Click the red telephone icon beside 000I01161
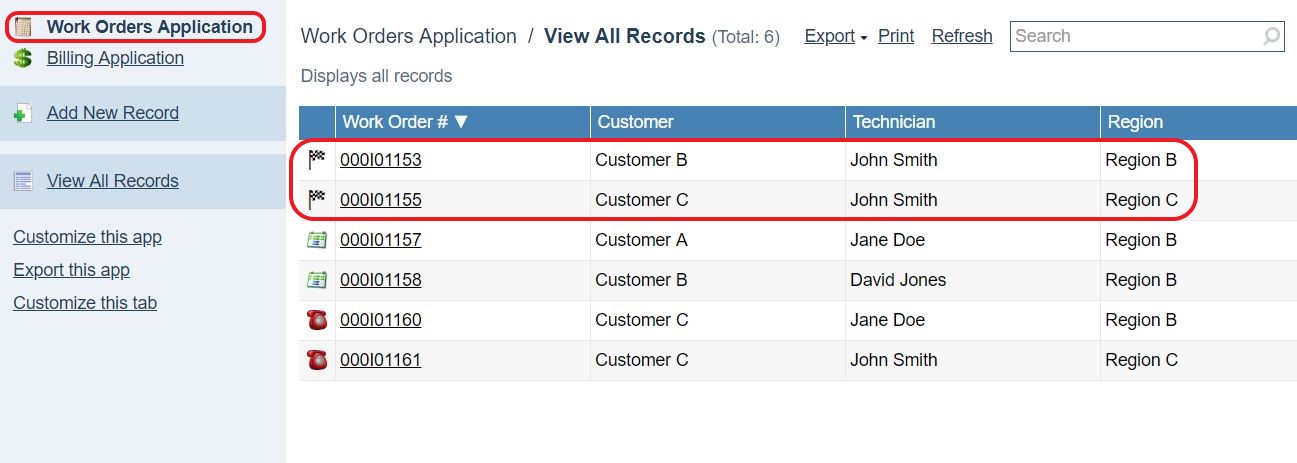The height and width of the screenshot is (463, 1297). coord(317,360)
